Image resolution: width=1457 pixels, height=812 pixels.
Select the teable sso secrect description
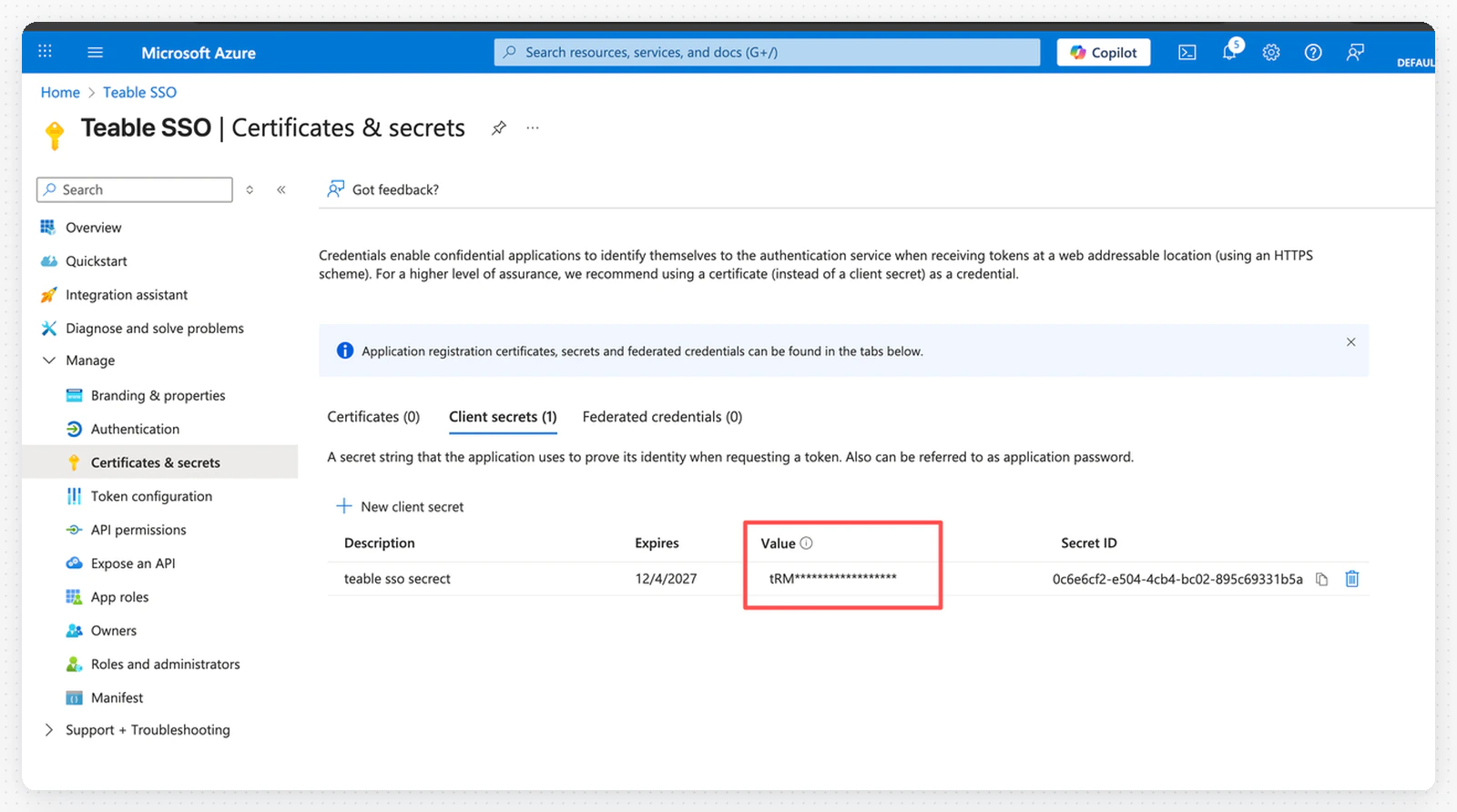397,579
